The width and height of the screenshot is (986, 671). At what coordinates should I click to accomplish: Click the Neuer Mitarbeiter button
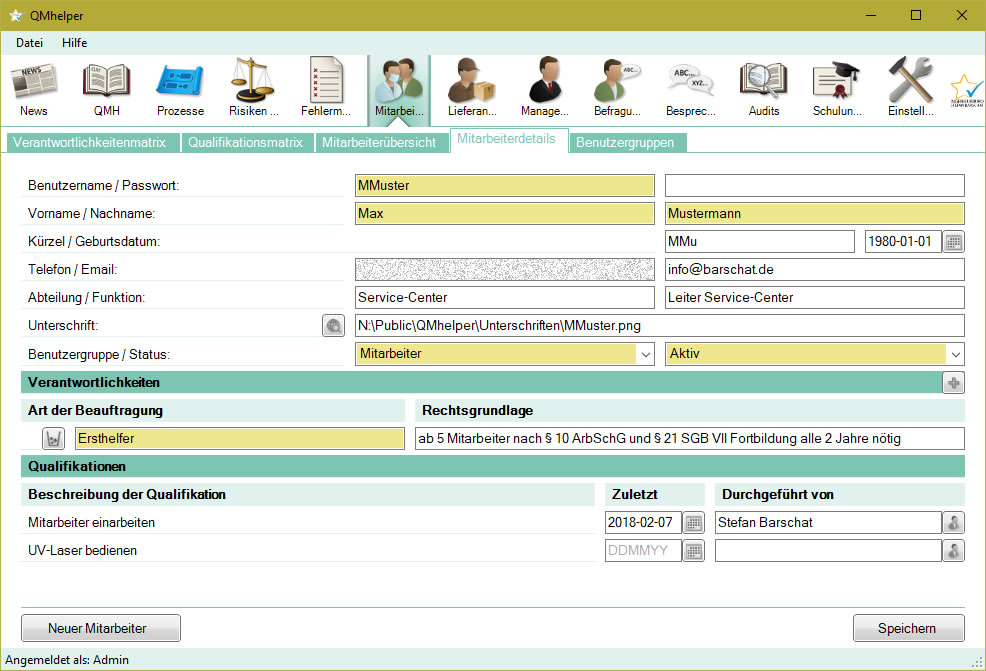(x=100, y=628)
